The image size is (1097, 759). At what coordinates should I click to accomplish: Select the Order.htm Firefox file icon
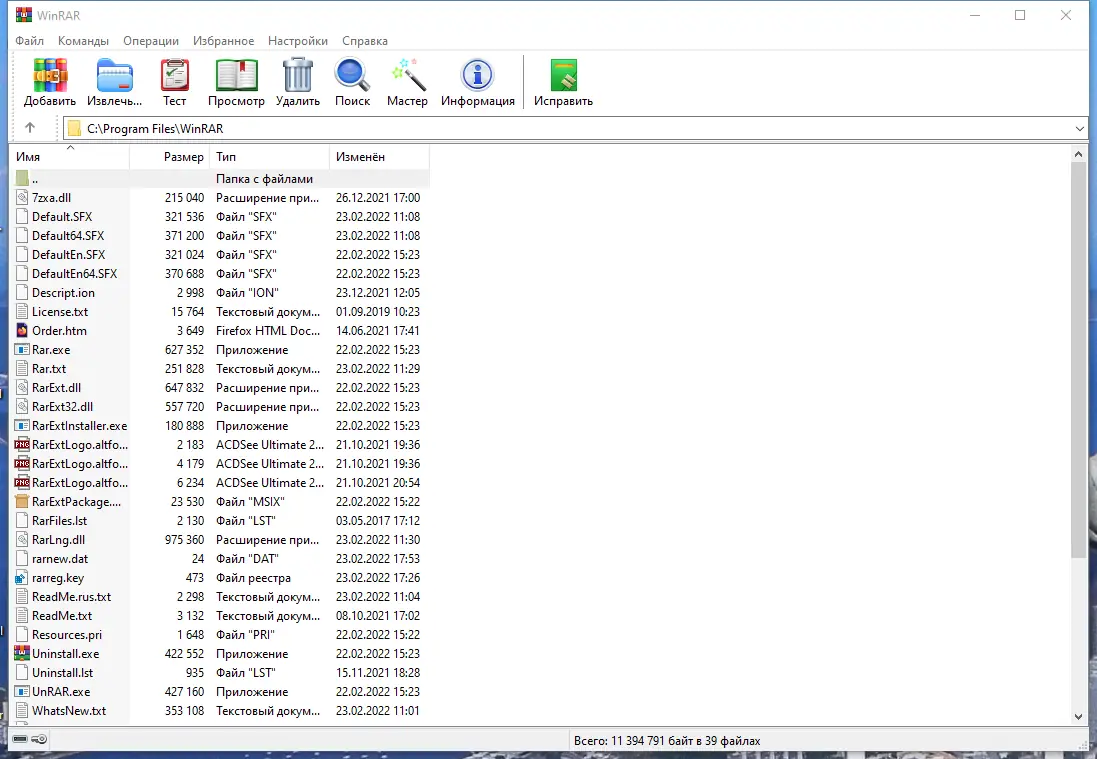tap(22, 330)
